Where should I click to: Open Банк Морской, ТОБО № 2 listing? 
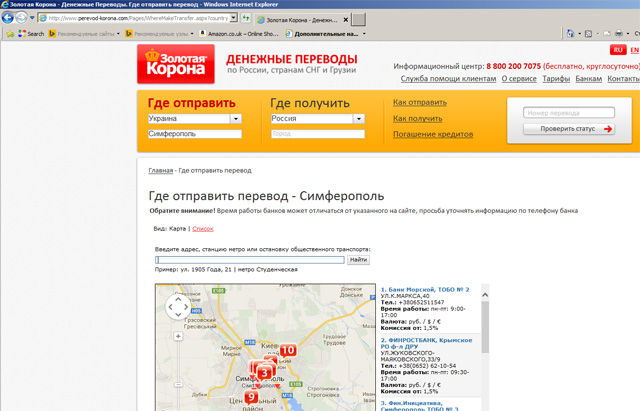click(x=425, y=289)
